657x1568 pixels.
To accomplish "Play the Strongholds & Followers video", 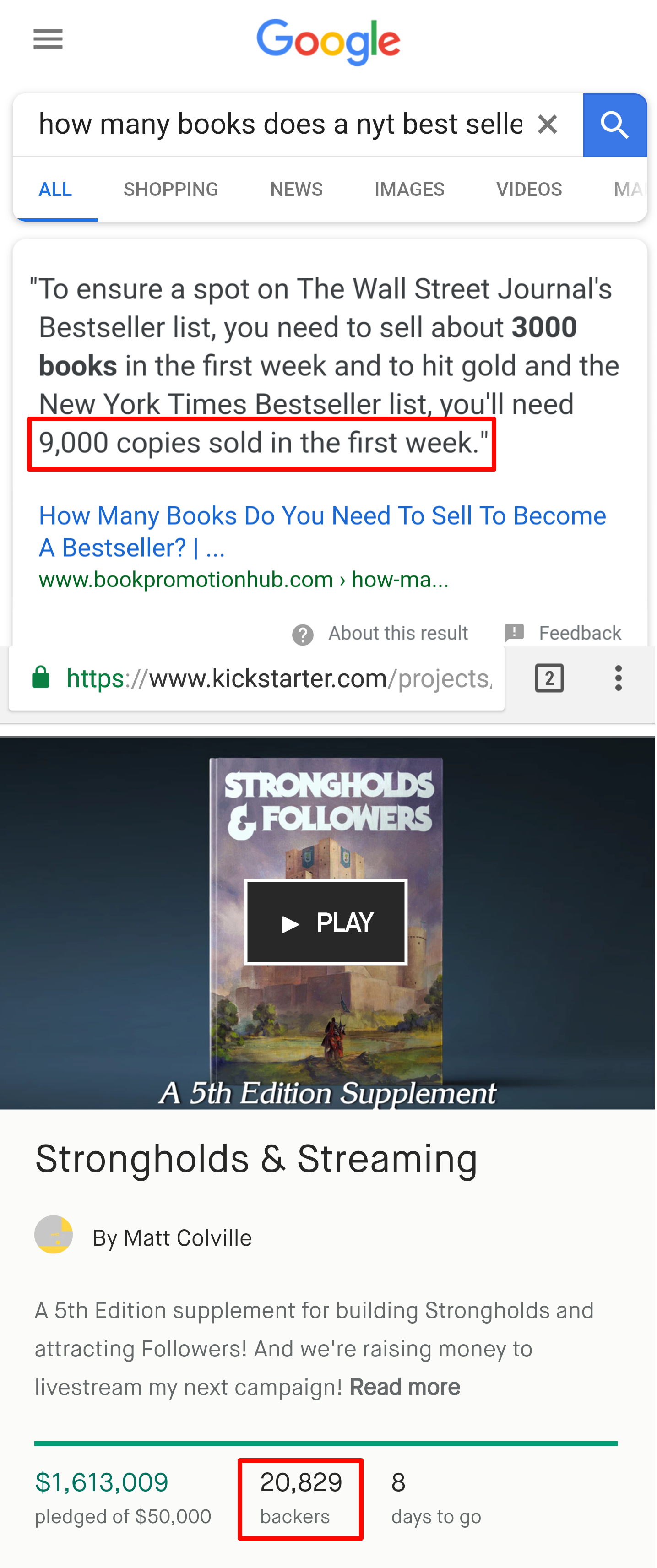I will [x=326, y=922].
